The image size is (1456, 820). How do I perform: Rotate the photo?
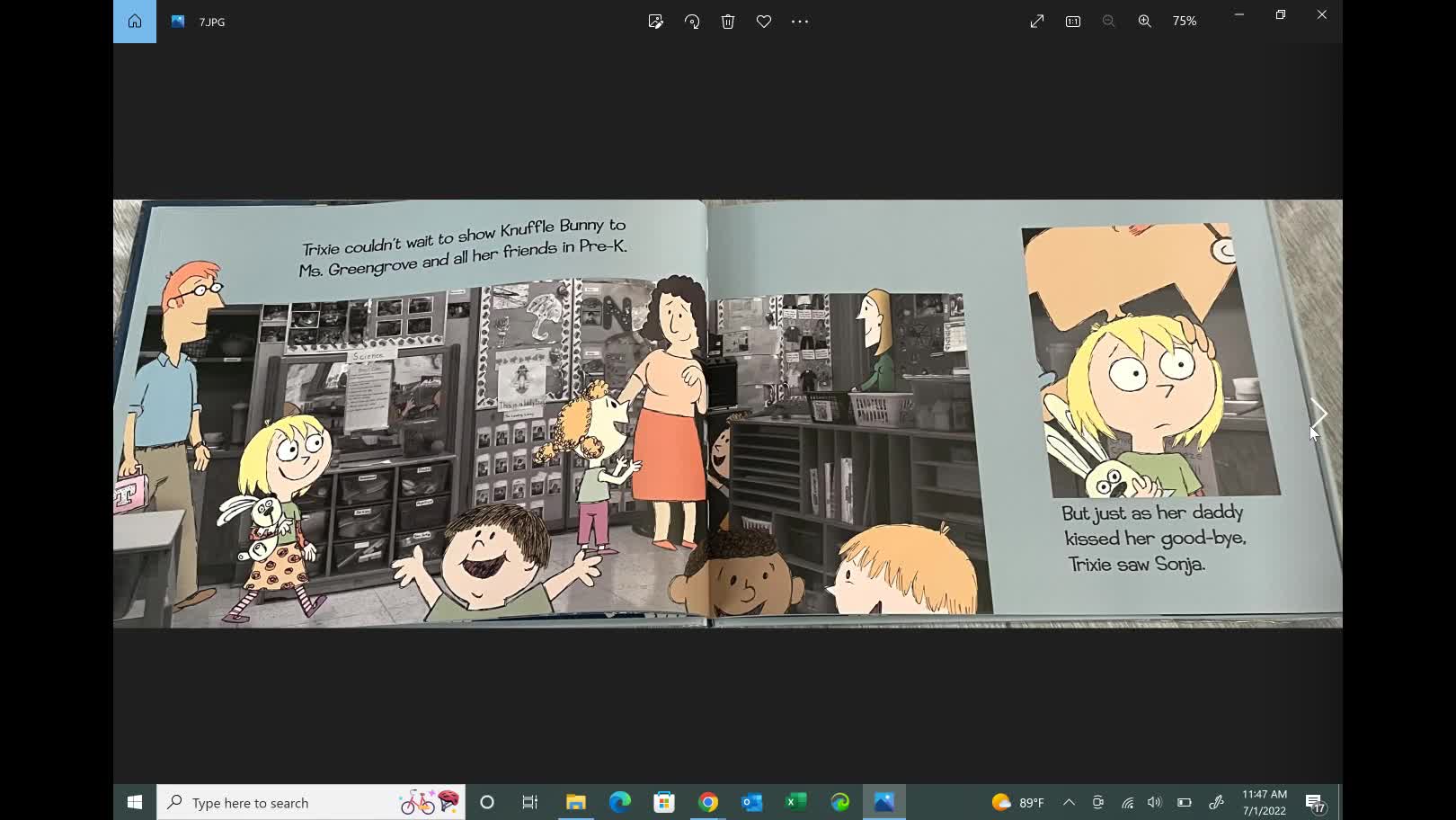point(691,21)
